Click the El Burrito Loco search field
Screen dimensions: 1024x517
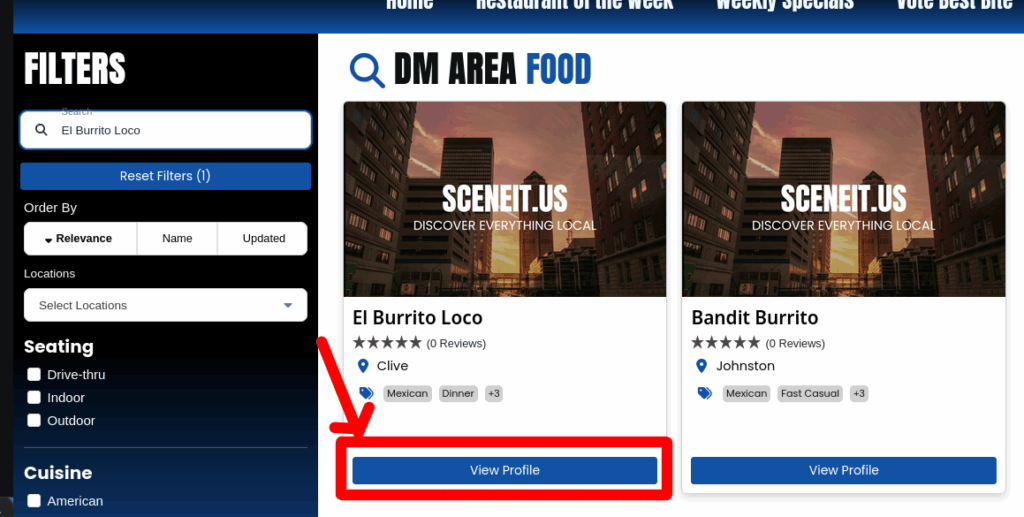pos(165,130)
